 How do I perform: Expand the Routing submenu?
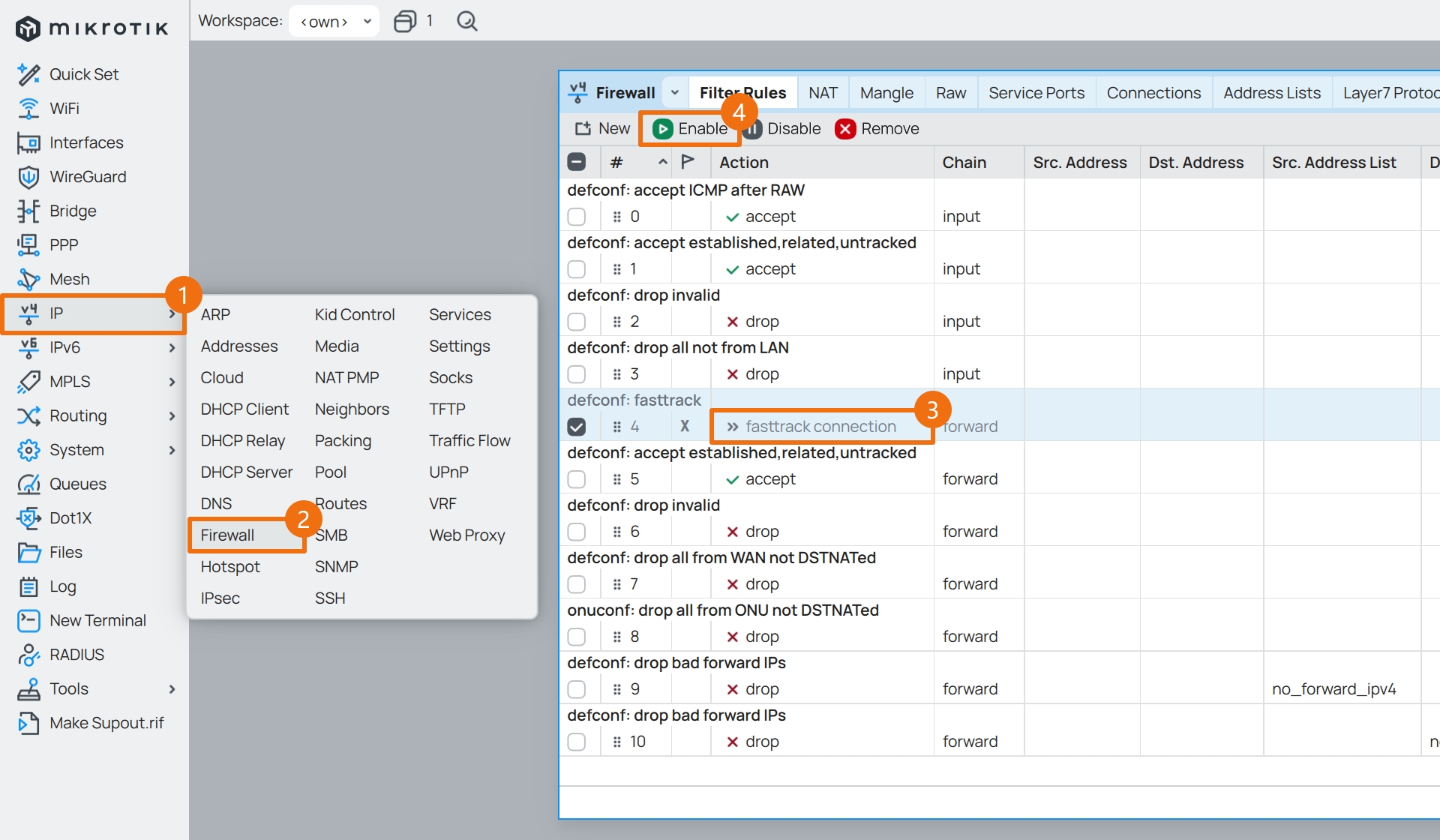pyautogui.click(x=172, y=416)
